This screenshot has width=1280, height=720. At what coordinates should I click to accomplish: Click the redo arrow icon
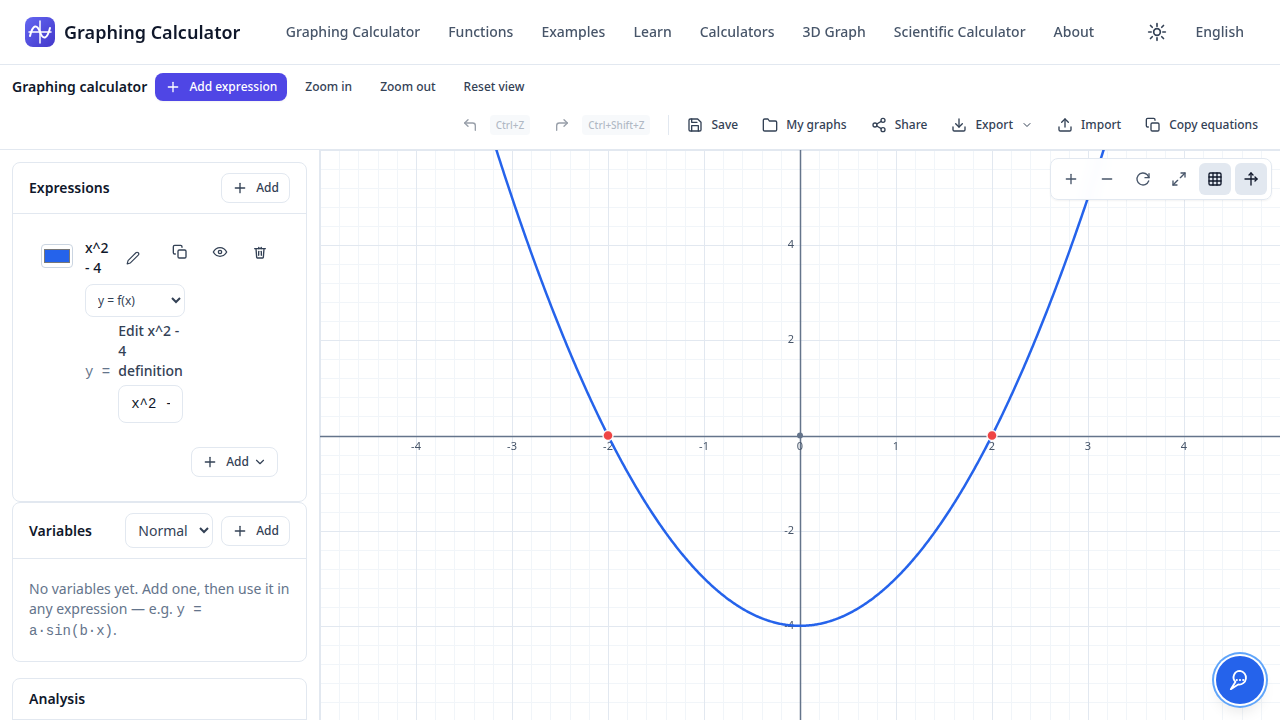pos(562,125)
